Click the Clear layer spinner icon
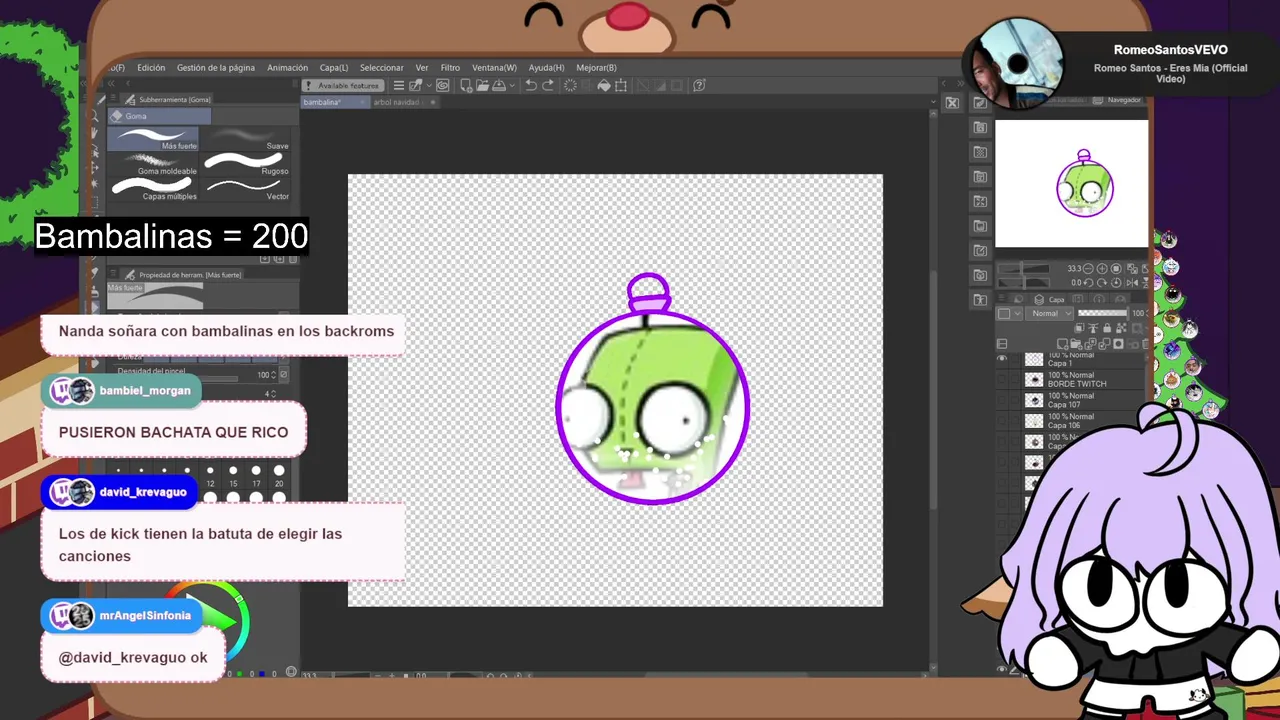The height and width of the screenshot is (720, 1280). [570, 85]
